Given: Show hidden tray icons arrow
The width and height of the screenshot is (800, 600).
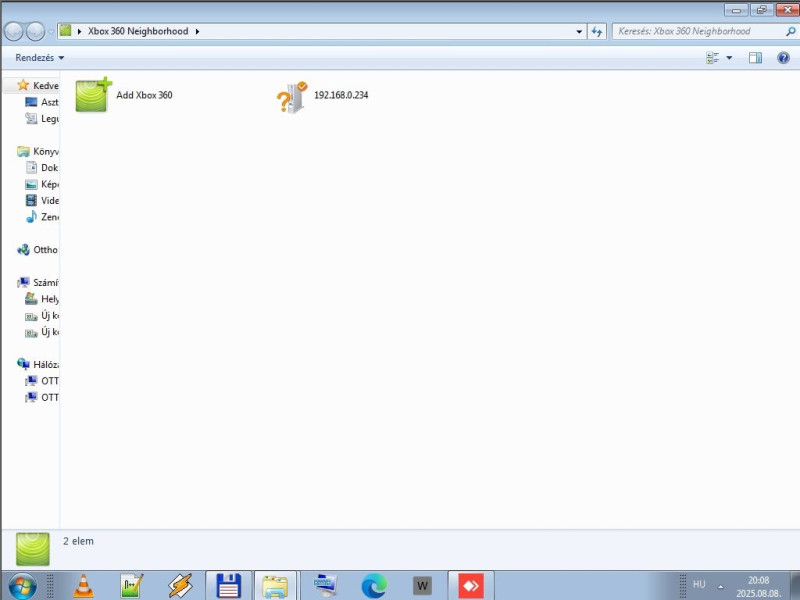Looking at the screenshot, I should click(720, 586).
